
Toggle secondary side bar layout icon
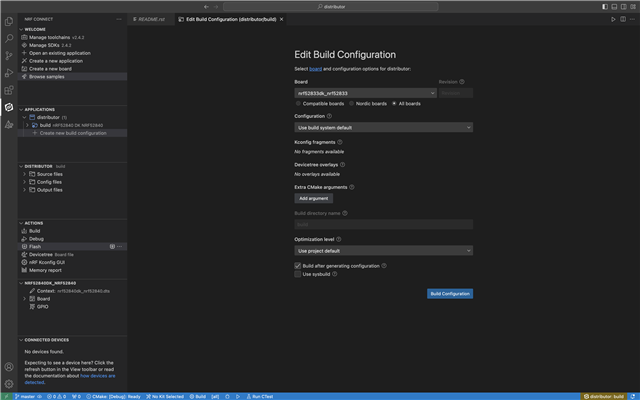pos(624,7)
